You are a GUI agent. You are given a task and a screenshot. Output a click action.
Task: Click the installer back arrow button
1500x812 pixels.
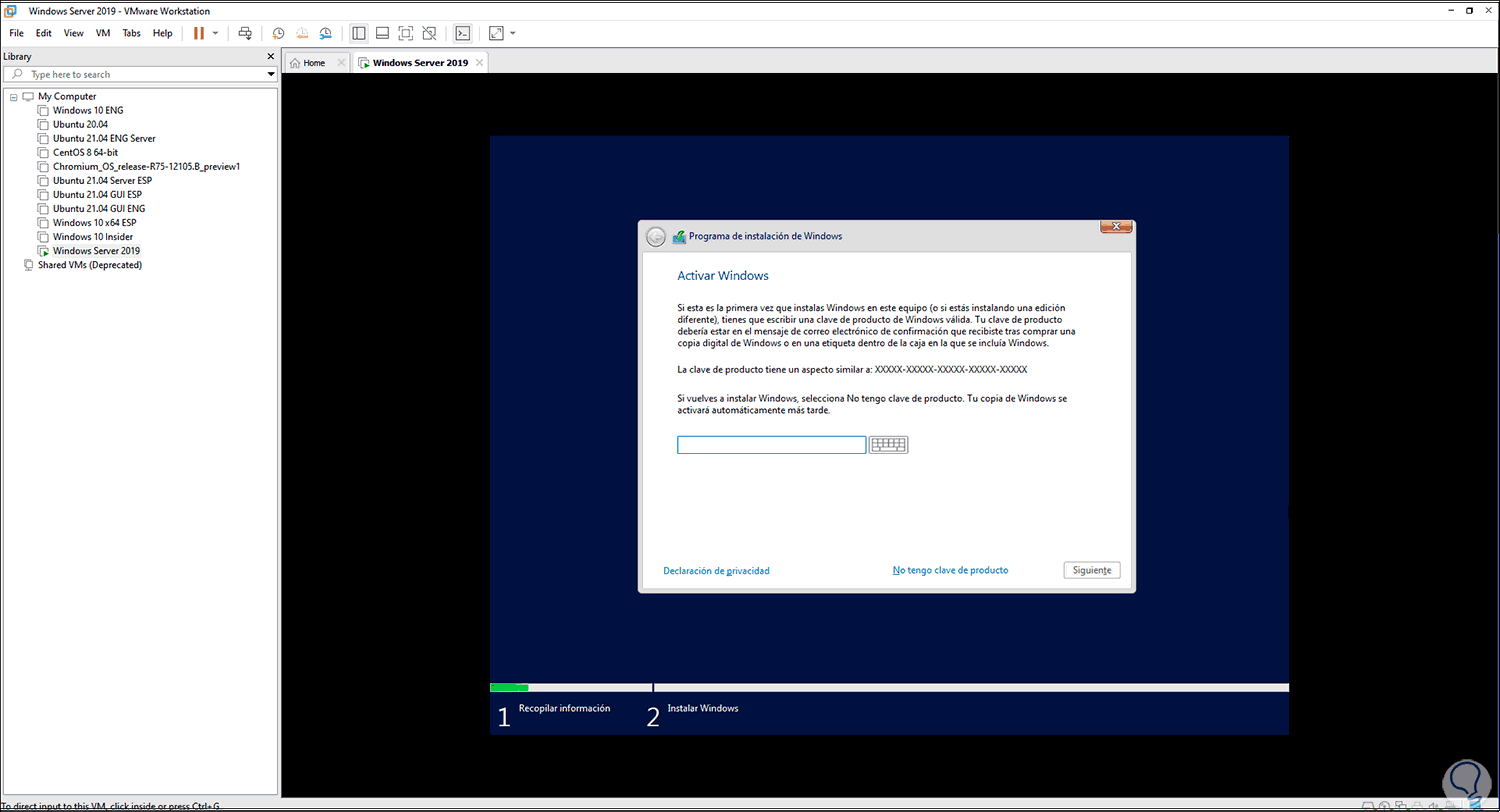click(656, 237)
